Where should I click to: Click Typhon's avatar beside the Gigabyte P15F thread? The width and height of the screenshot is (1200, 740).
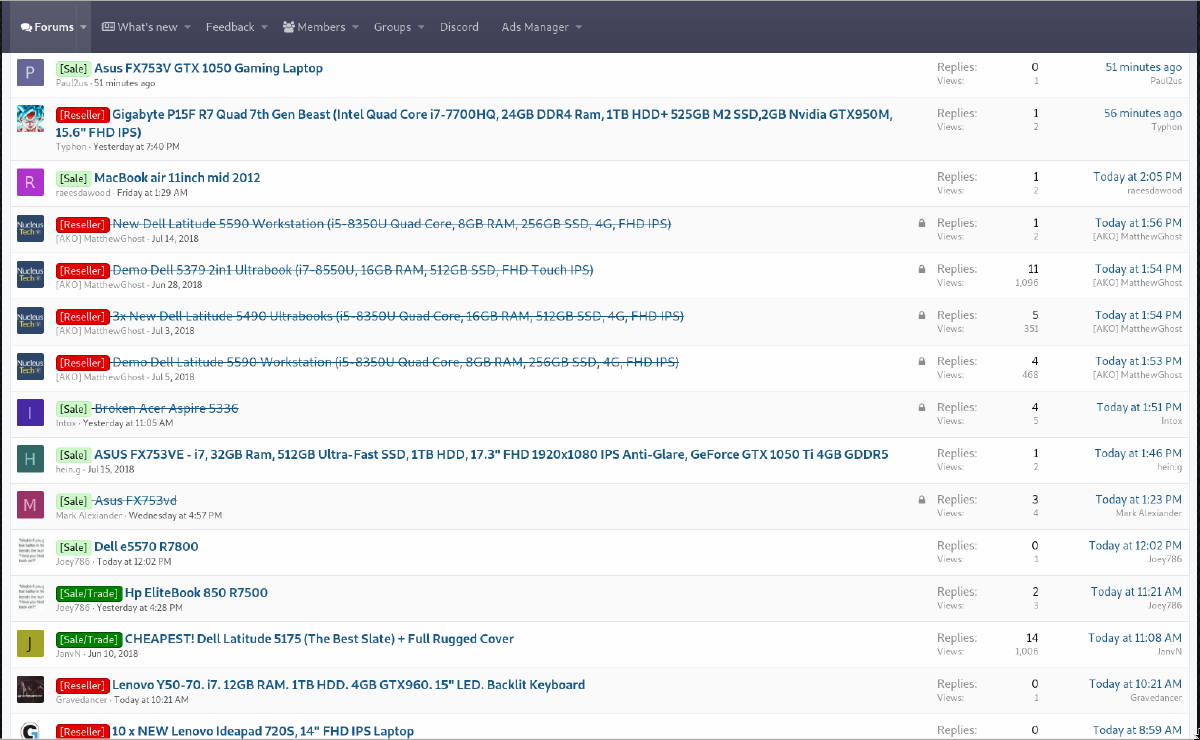[30, 119]
